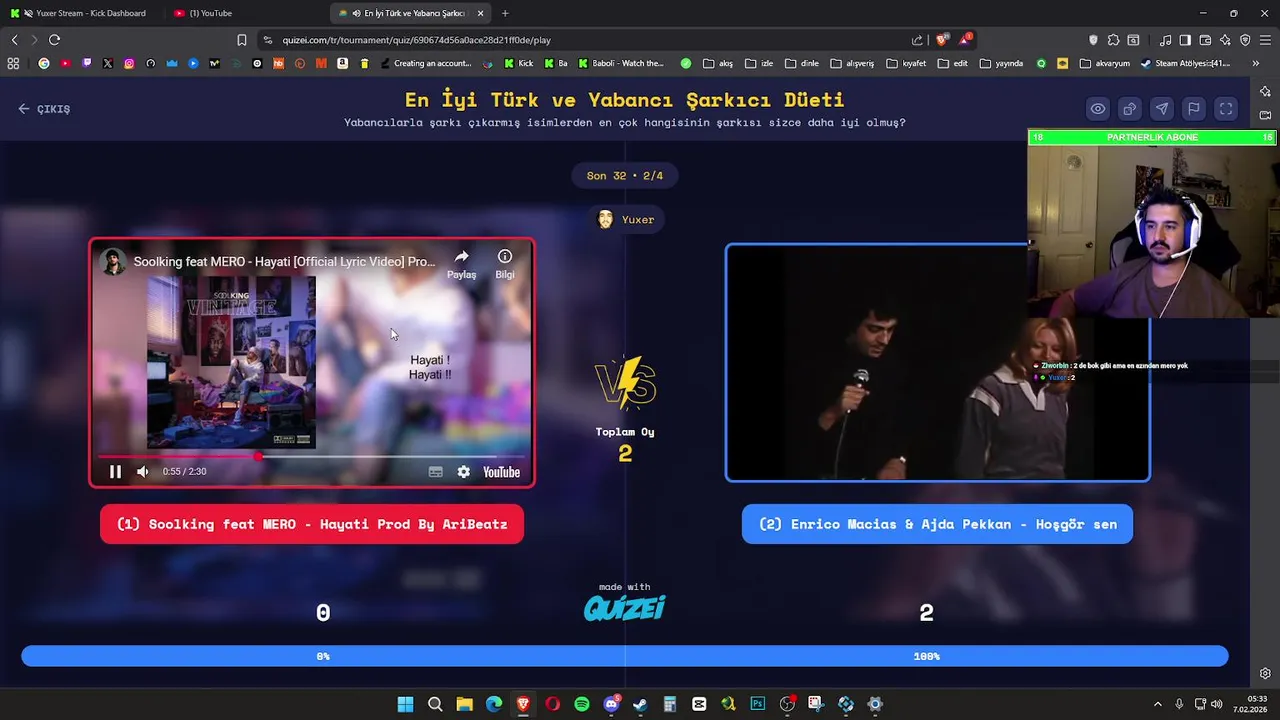The height and width of the screenshot is (720, 1280).
Task: Open OBS Studio from taskbar
Action: (787, 704)
